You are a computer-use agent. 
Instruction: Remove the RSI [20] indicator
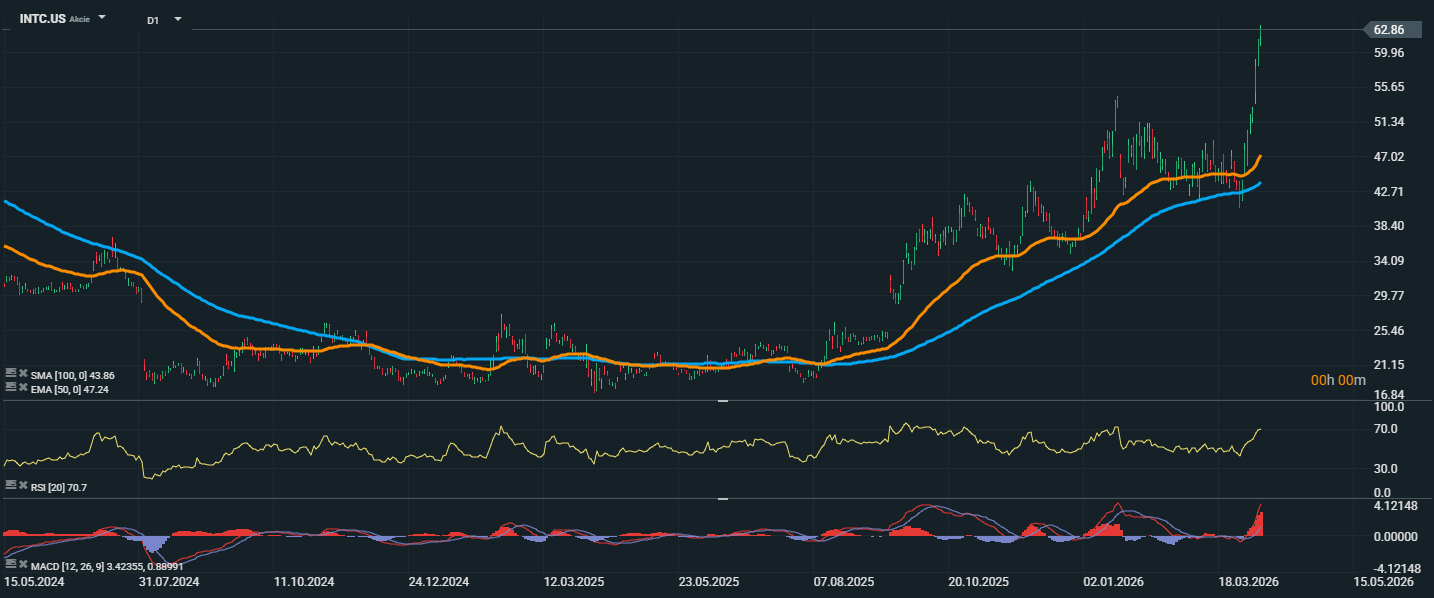coord(23,484)
